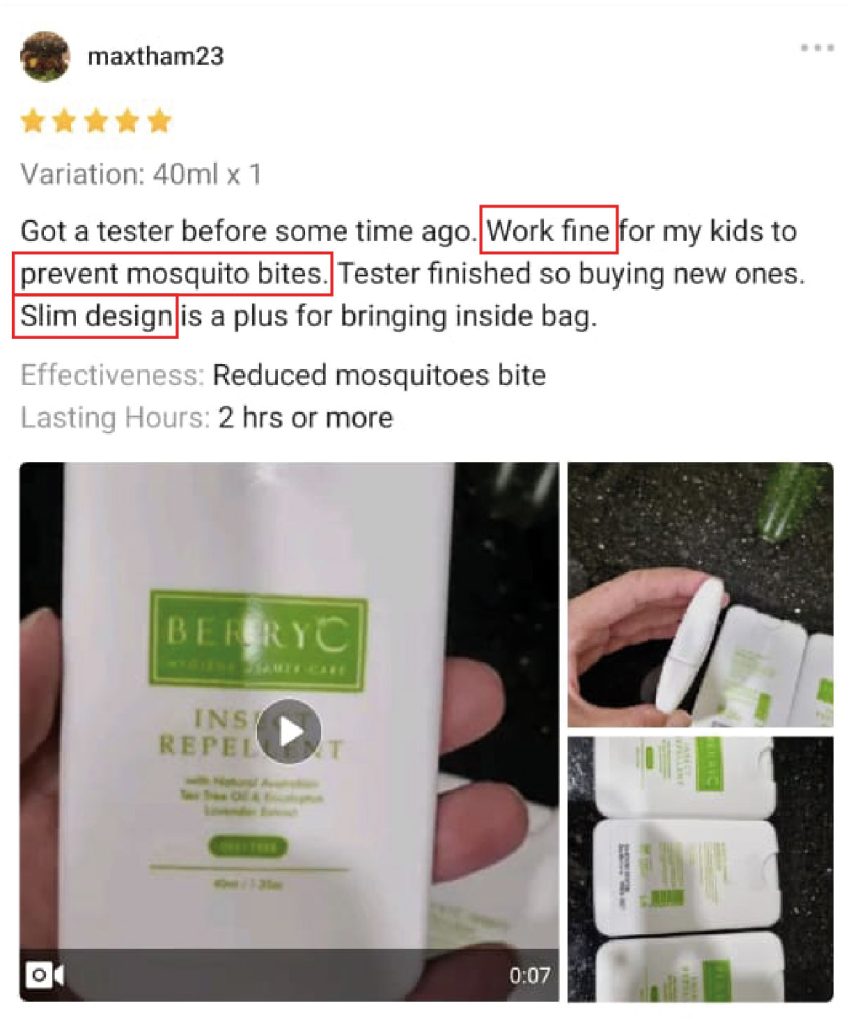Open maxtham23's profile avatar
This screenshot has height=1024, width=851.
tap(44, 56)
